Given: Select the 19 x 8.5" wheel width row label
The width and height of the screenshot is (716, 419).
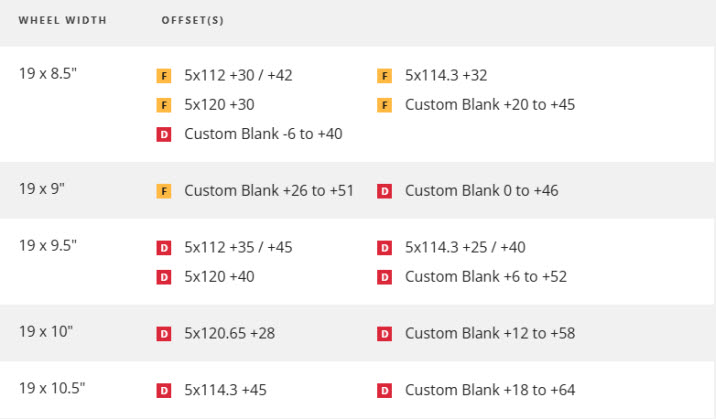Looking at the screenshot, I should pyautogui.click(x=48, y=73).
